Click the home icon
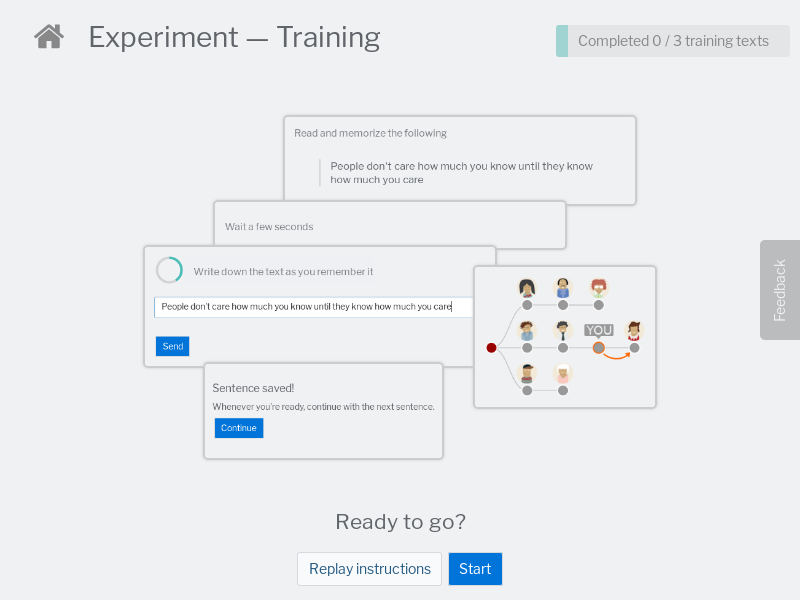Image resolution: width=800 pixels, height=600 pixels. tap(49, 37)
